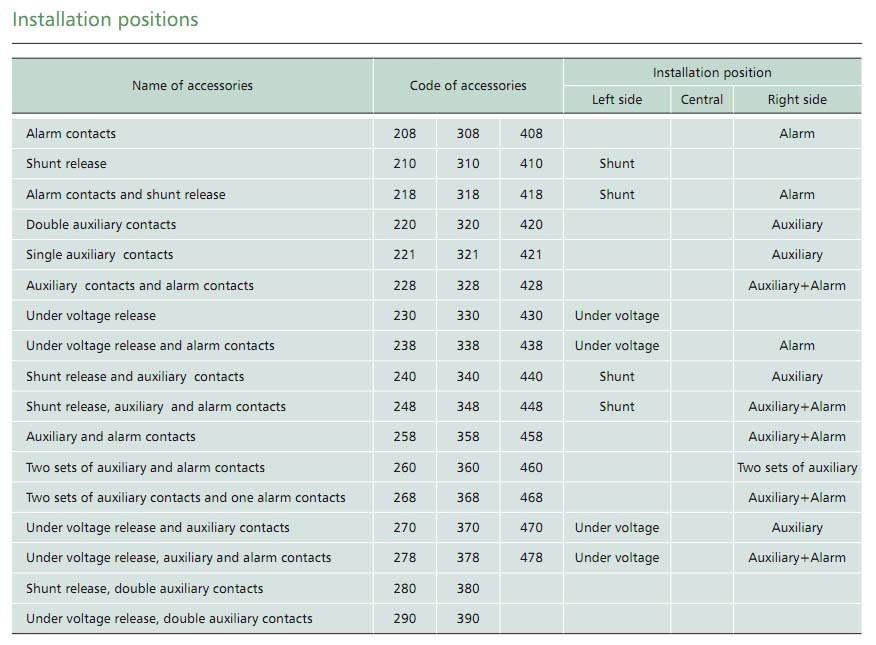The height and width of the screenshot is (645, 876).
Task: Click the 'Central' sub-header
Action: click(x=701, y=99)
